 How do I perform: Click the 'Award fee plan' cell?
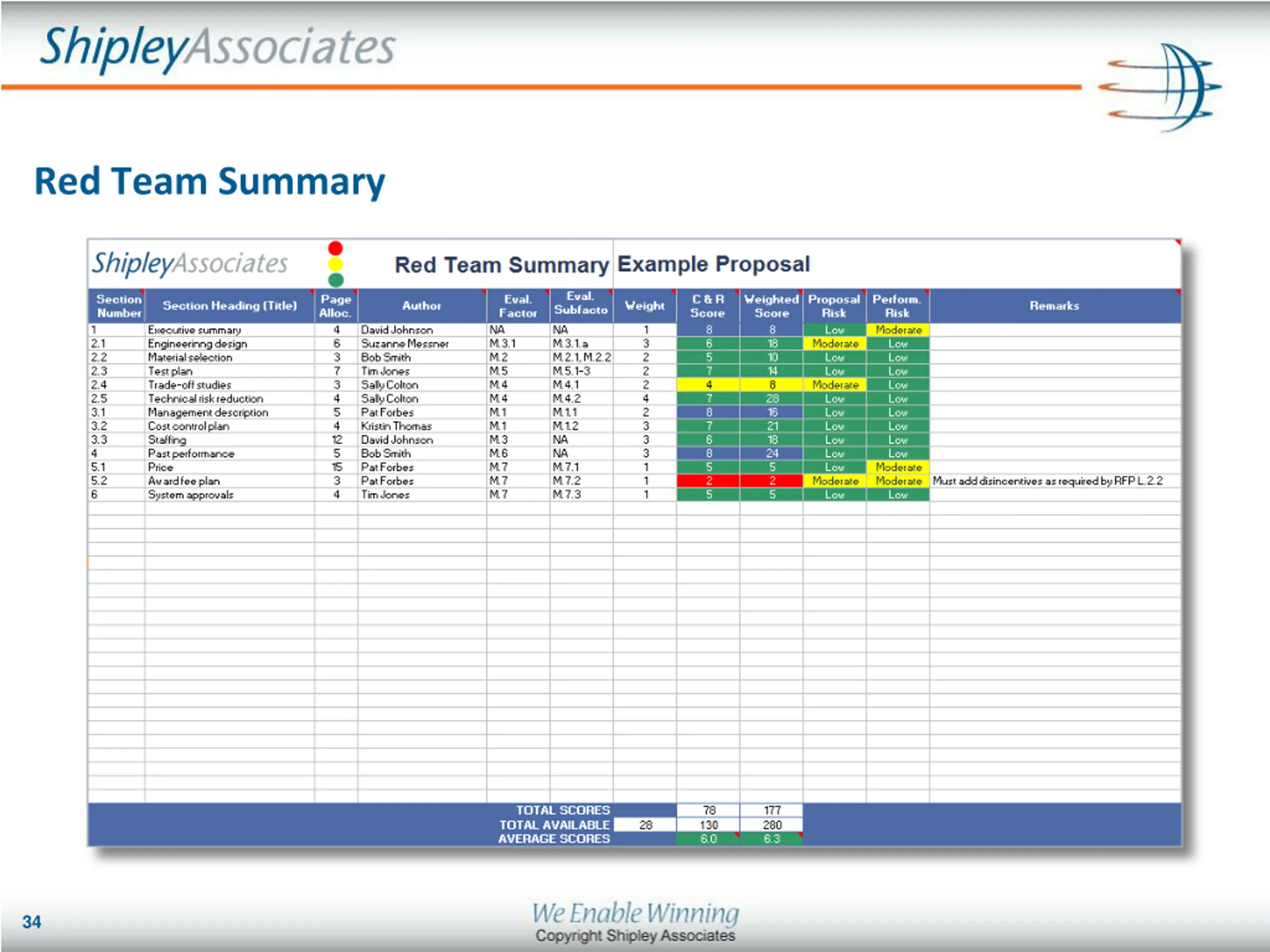coord(230,481)
